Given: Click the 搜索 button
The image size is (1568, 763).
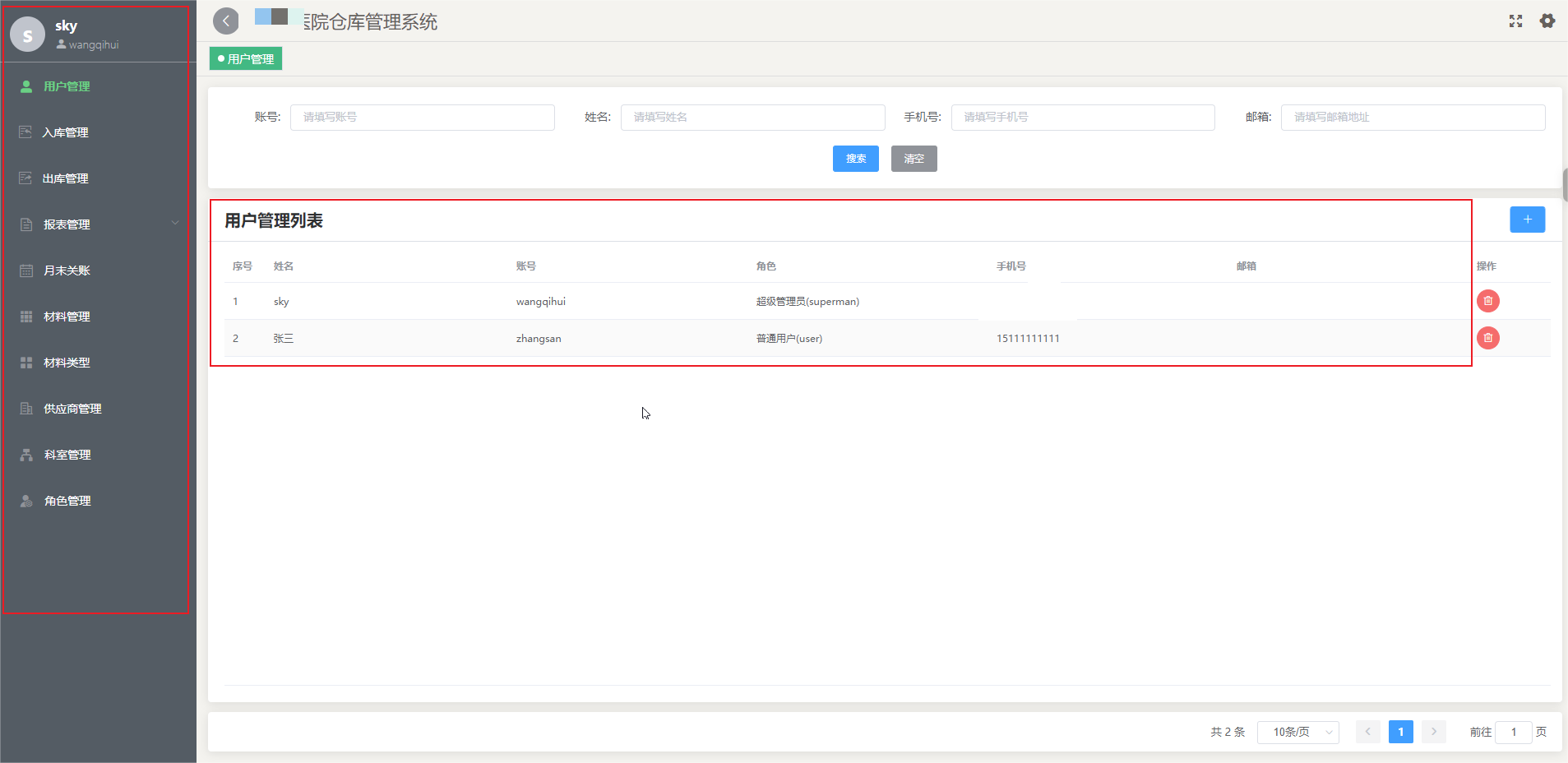Looking at the screenshot, I should pos(856,159).
